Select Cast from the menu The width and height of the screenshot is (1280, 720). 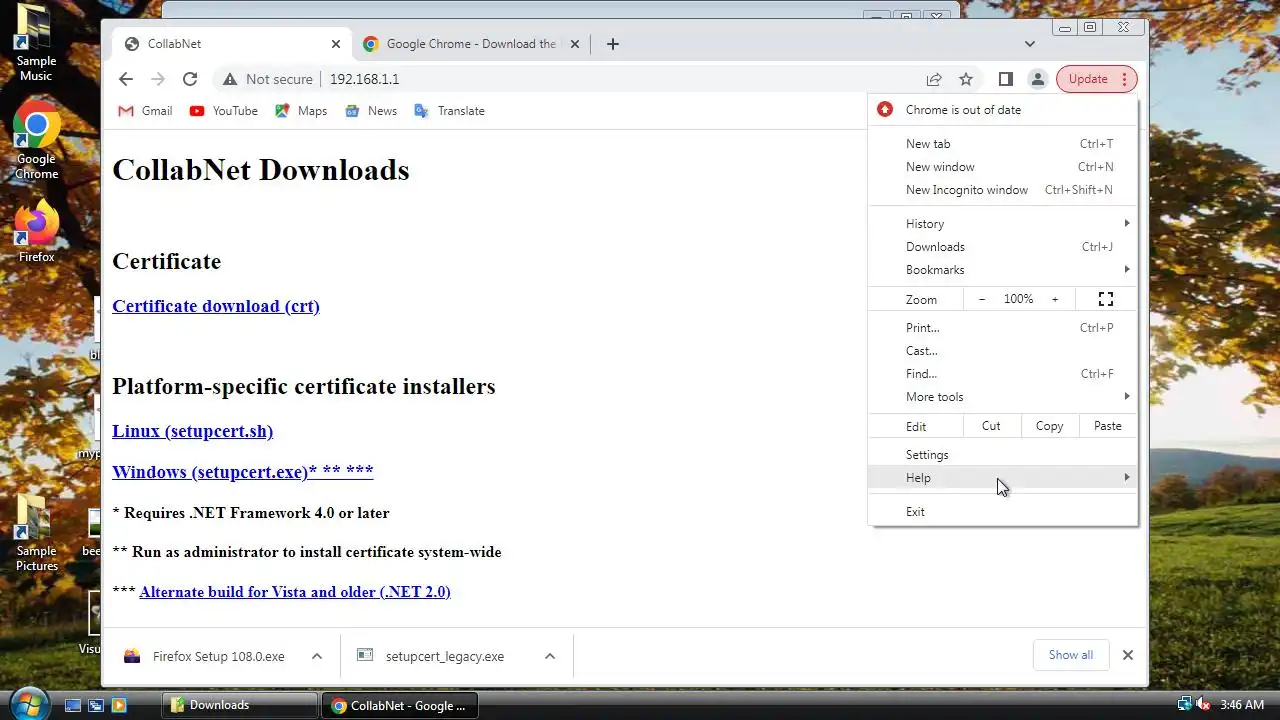pyautogui.click(x=1002, y=351)
